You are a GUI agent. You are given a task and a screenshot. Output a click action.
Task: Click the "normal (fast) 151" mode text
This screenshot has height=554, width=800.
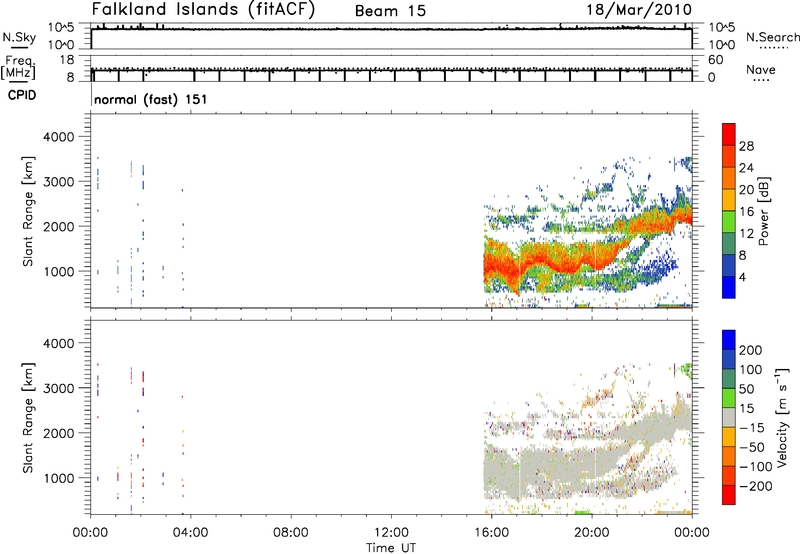[x=151, y=99]
